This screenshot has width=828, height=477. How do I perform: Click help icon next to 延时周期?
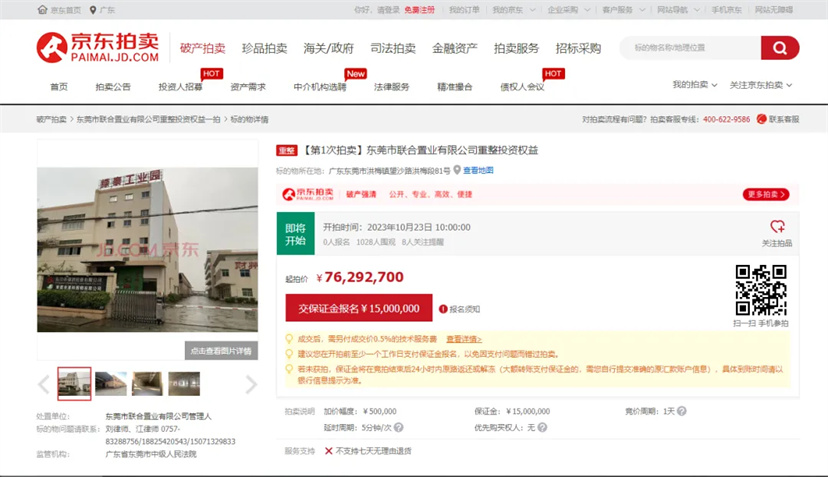[x=399, y=427]
